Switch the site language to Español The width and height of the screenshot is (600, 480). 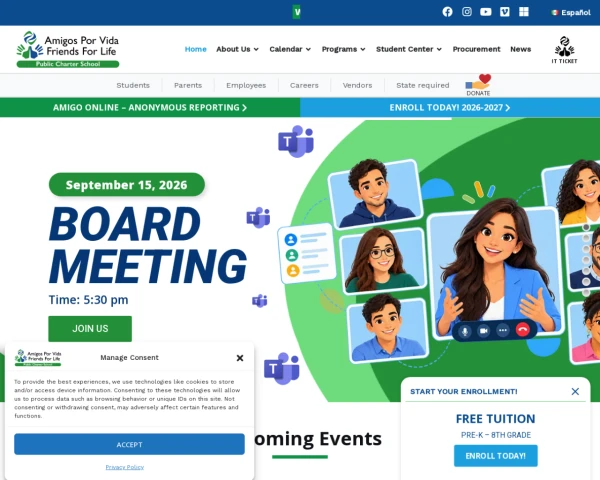[571, 13]
